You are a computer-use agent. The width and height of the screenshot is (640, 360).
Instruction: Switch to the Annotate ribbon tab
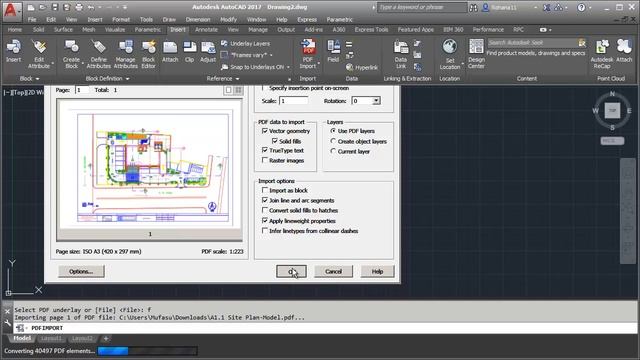206,29
